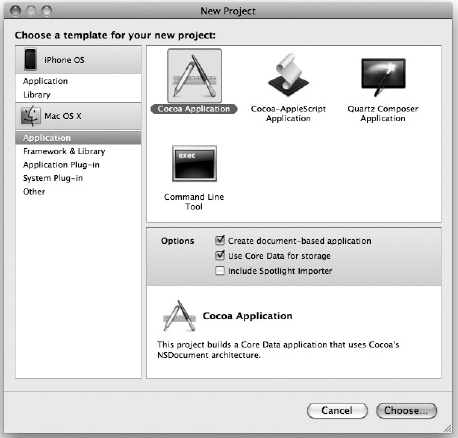Pick the Quartz Composer Application template icon

tap(383, 77)
